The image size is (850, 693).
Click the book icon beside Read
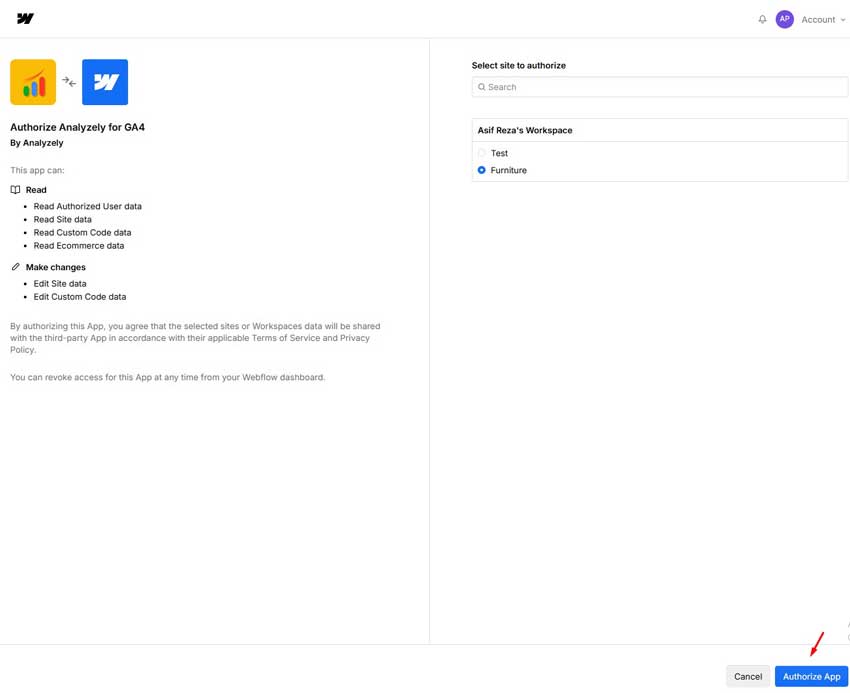15,190
